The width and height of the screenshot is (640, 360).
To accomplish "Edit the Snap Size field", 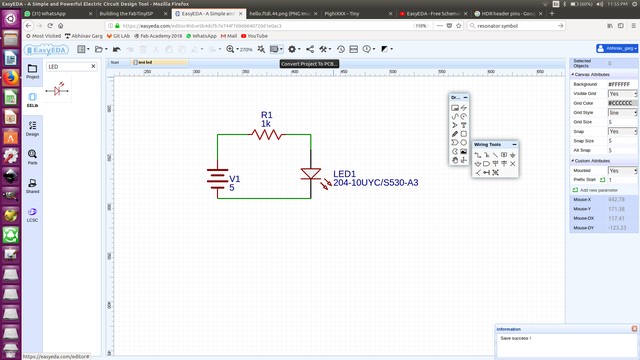I will pos(622,141).
